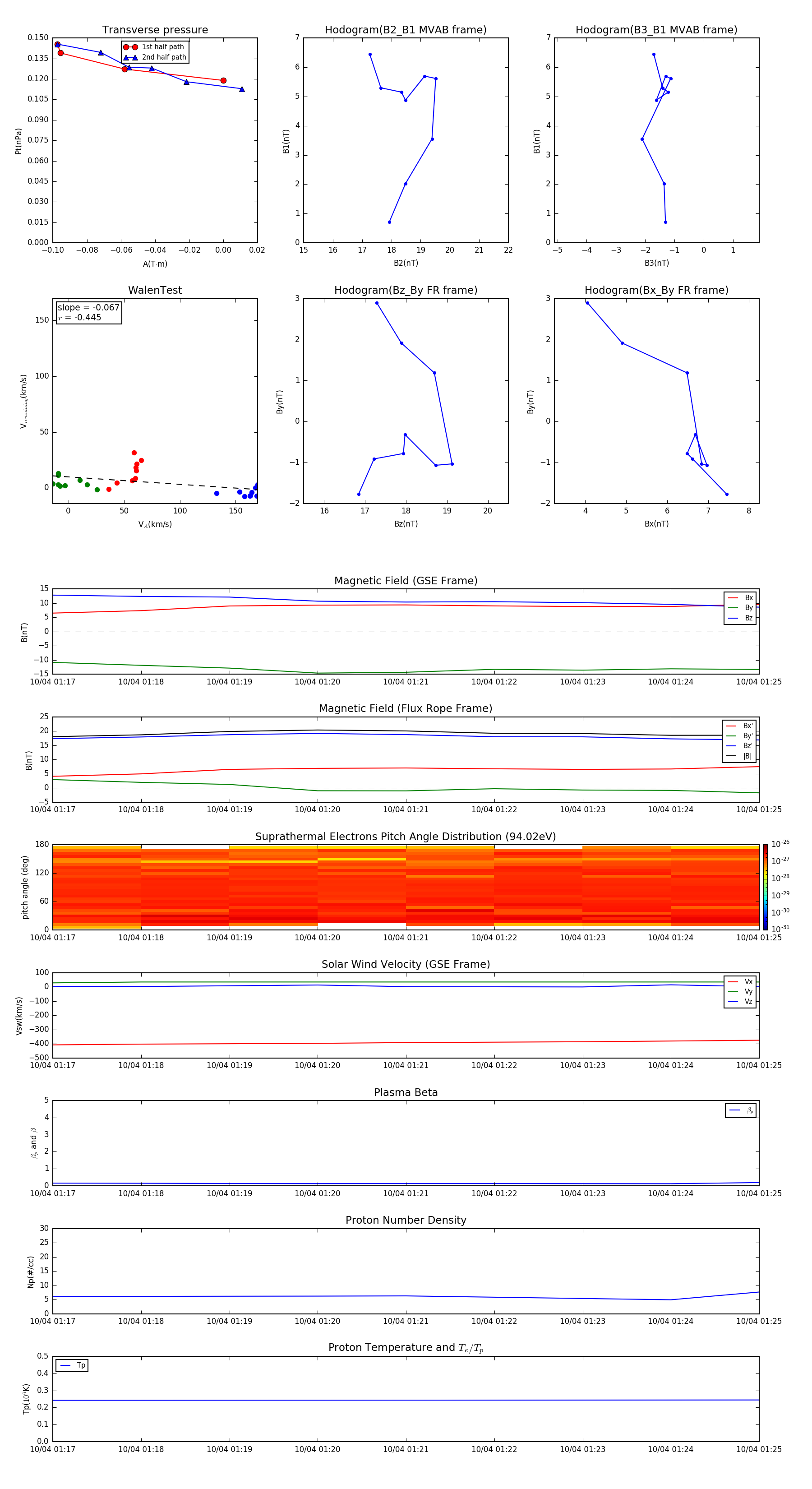Viewport: 812px width, 1489px height.
Task: Click the 'pitch angle (deg)' axis label
Action: 25,887
